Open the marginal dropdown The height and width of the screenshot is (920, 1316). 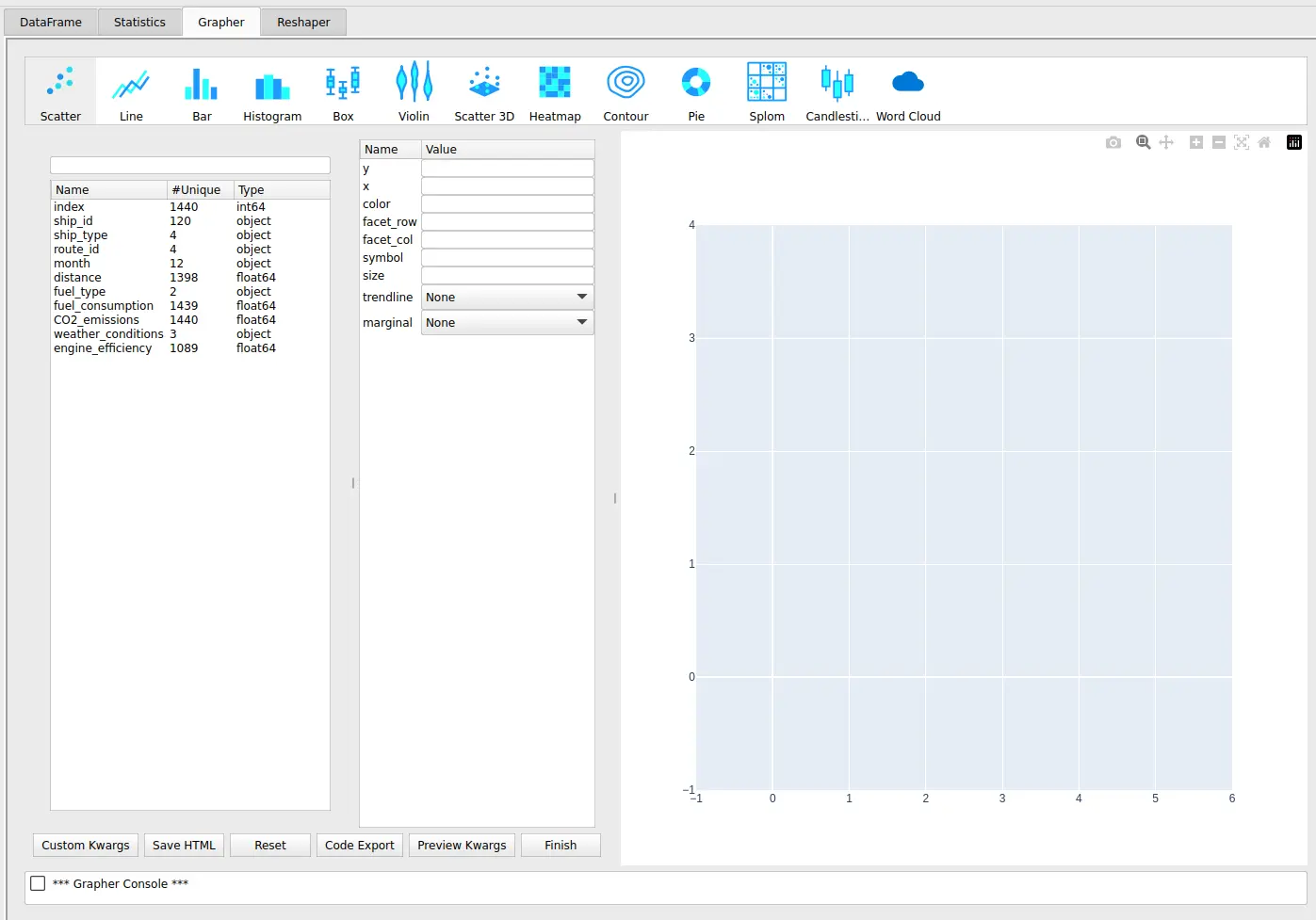(507, 322)
